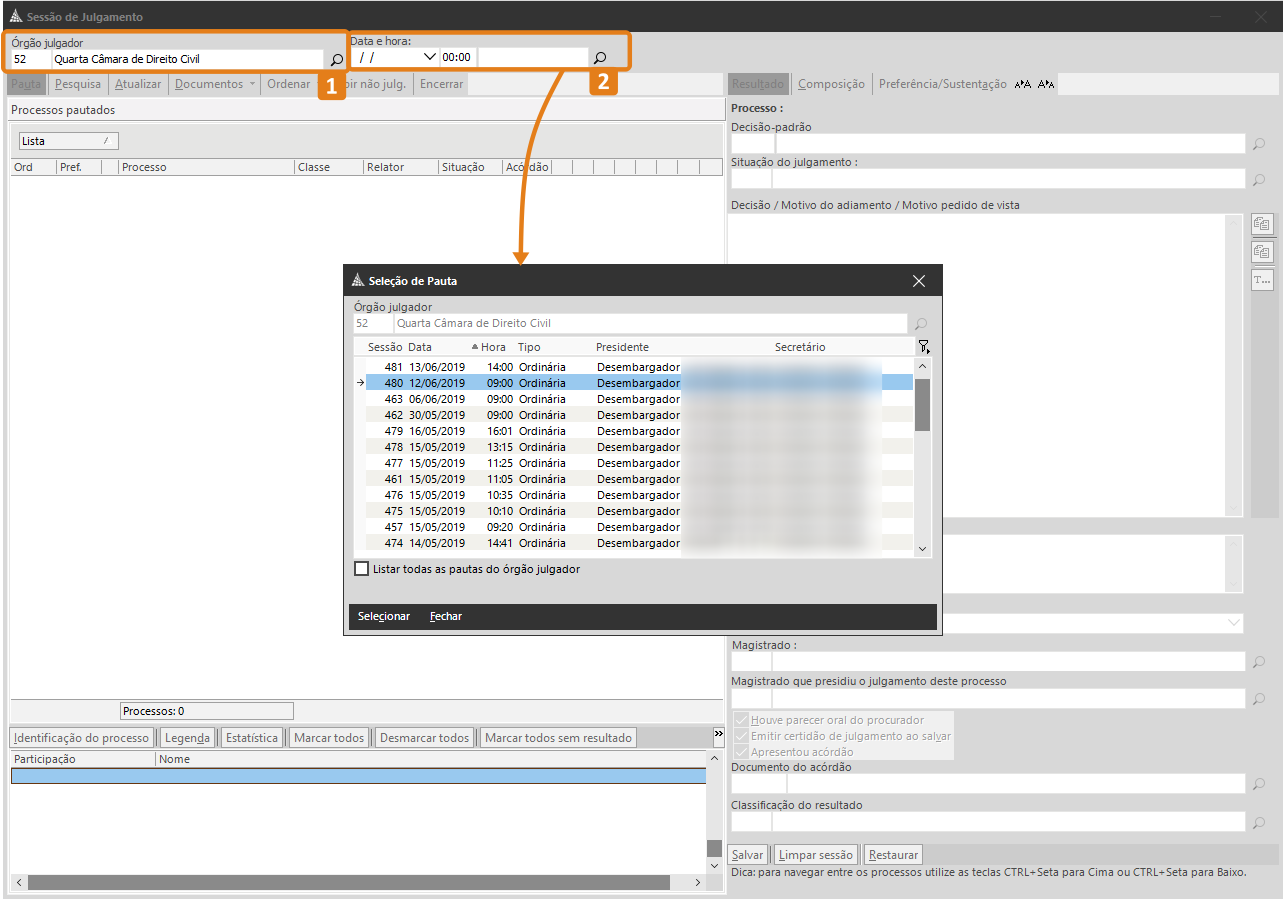Viewport: 1283px width, 899px height.
Task: Open the Documento do acórdão lookup magnifier
Action: [x=1259, y=784]
